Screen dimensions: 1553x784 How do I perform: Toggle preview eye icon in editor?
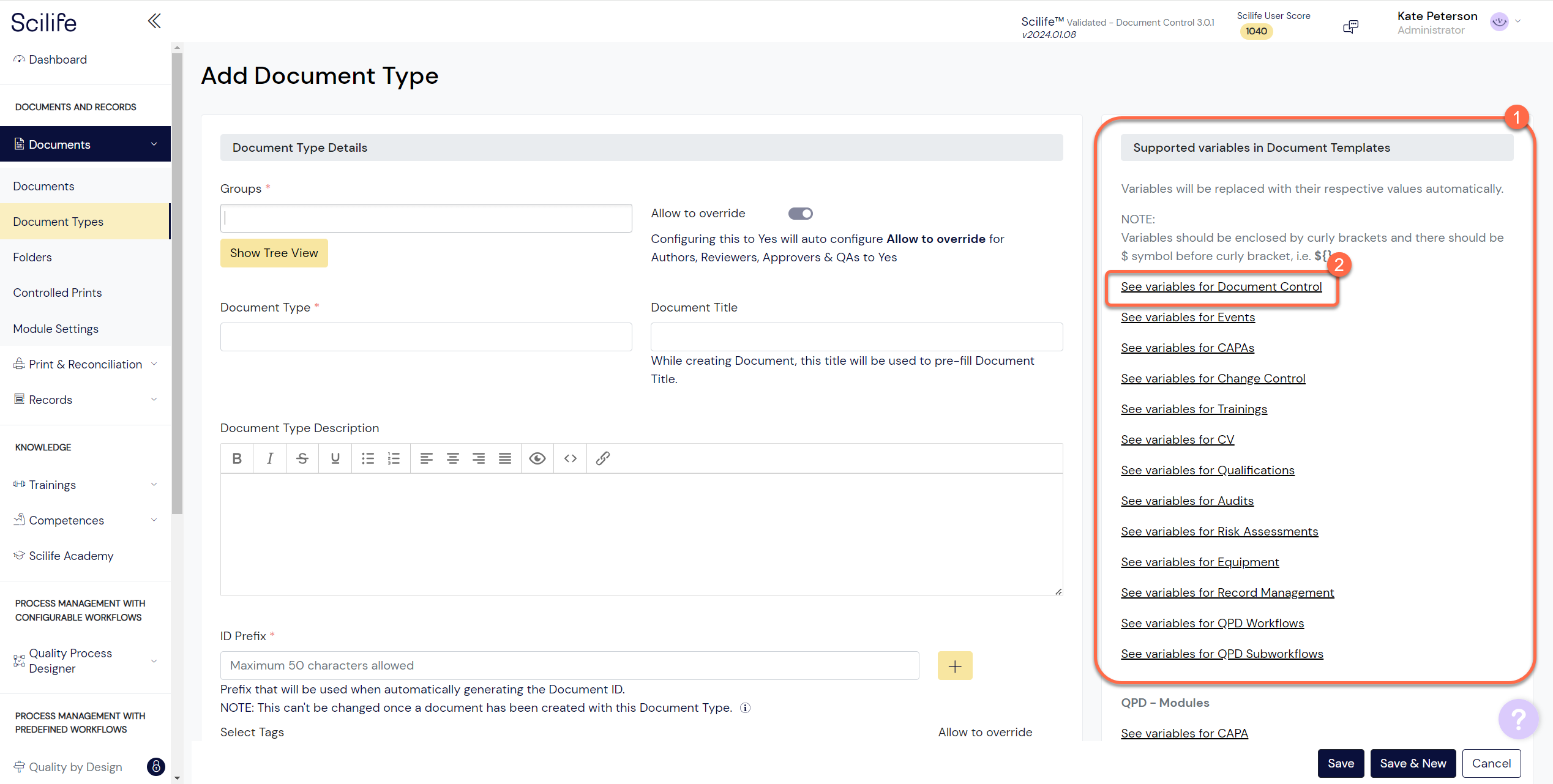point(537,458)
